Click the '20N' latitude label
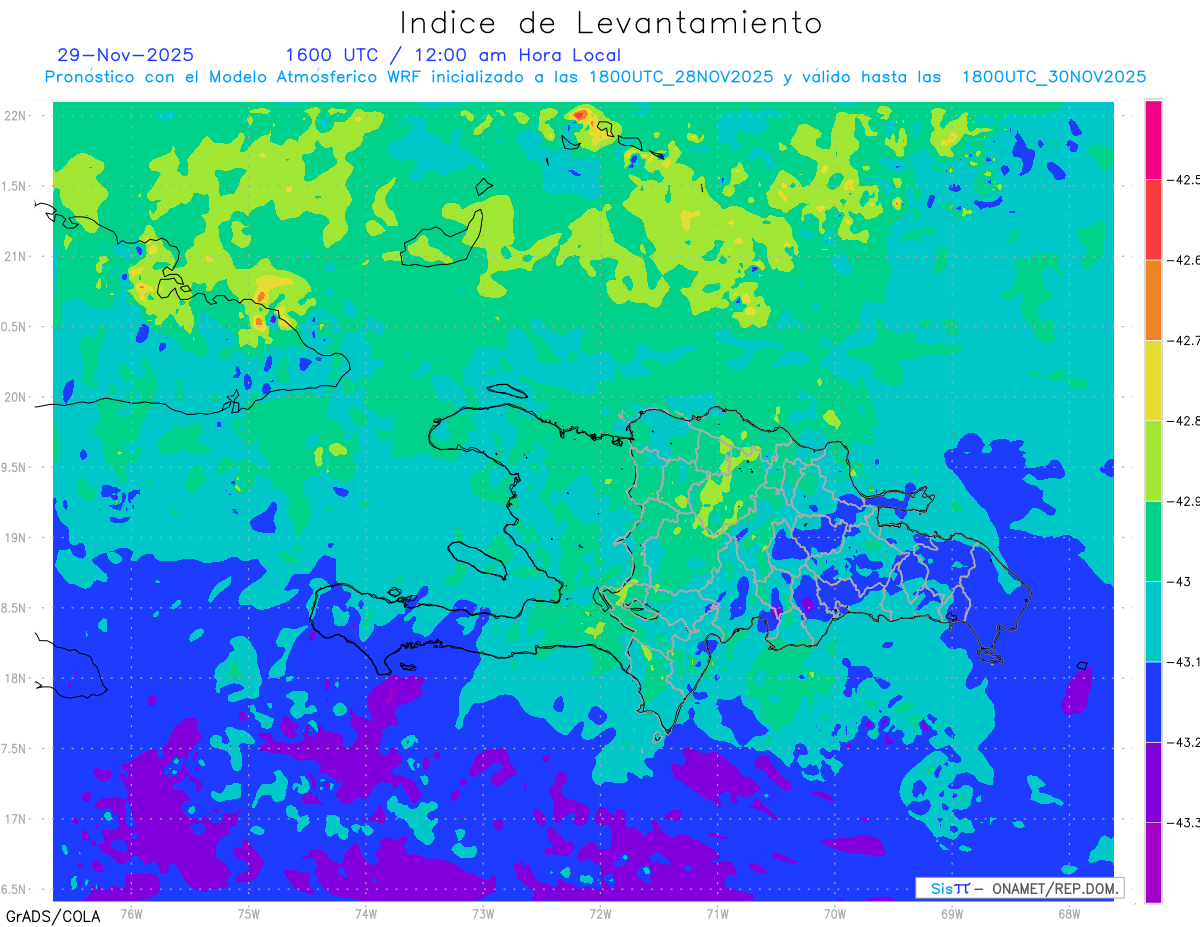1200x927 pixels. tap(17, 397)
